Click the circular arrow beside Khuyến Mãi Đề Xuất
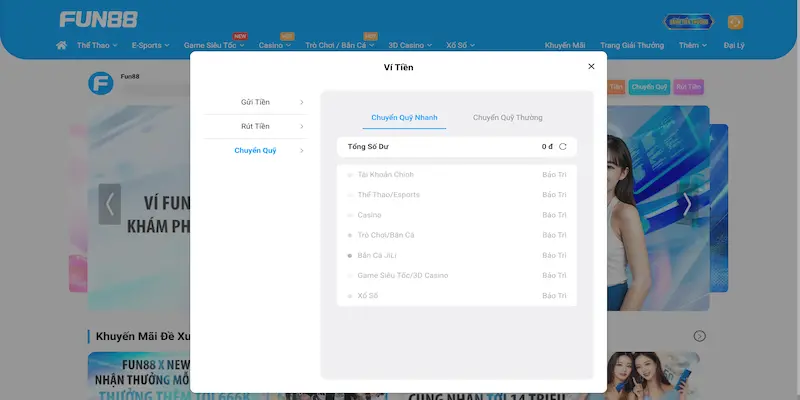Viewport: 800px width, 400px height. [700, 336]
